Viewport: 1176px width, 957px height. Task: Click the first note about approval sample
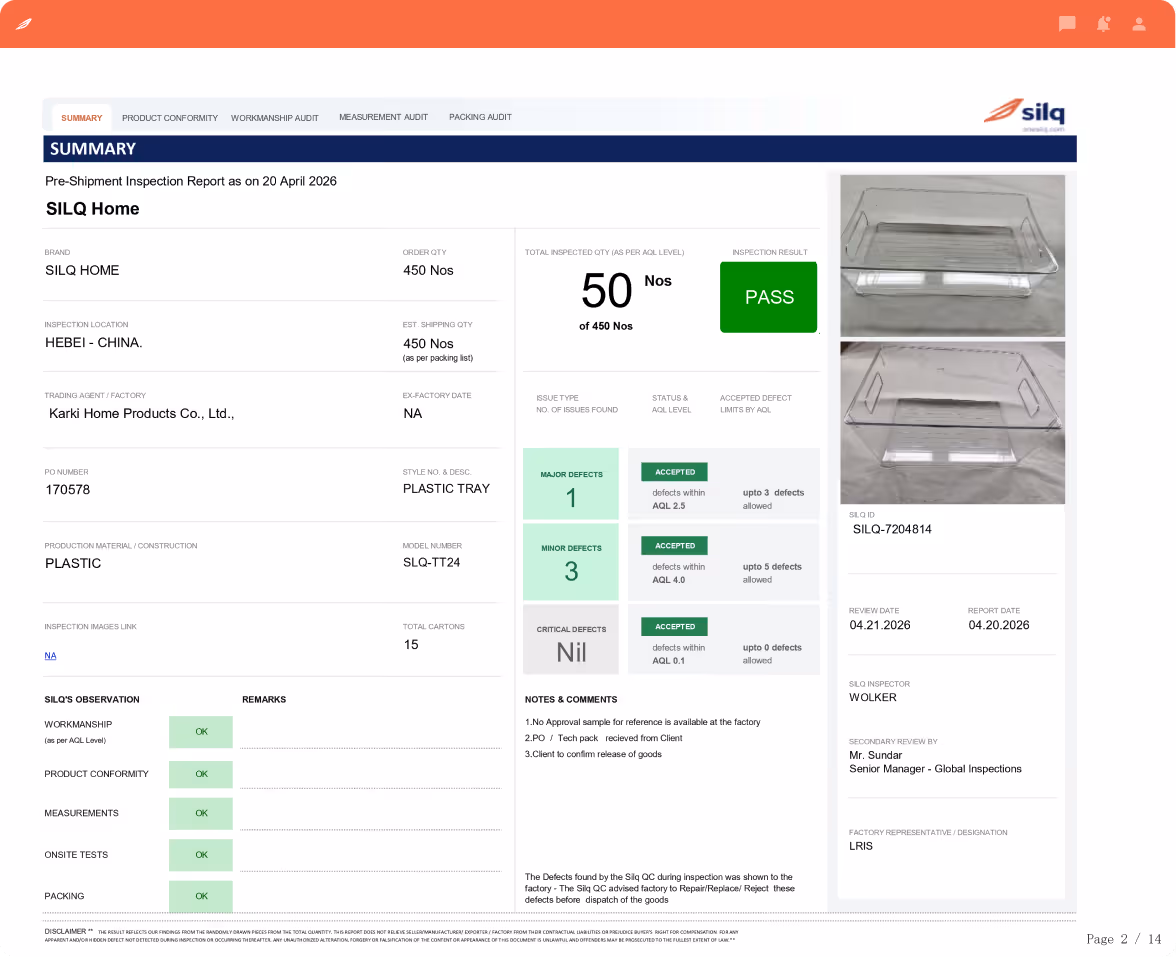(642, 722)
